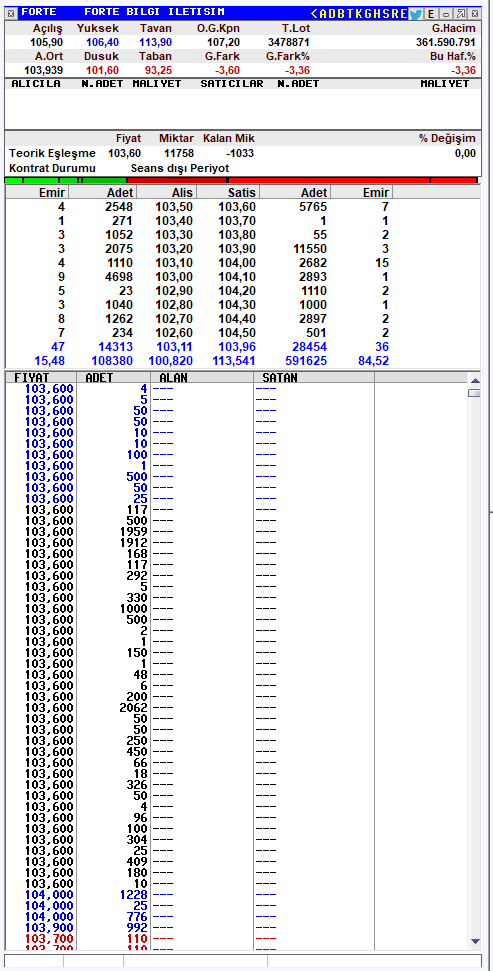
Task: Click the Kalan Mik value -1033
Action: [240, 153]
